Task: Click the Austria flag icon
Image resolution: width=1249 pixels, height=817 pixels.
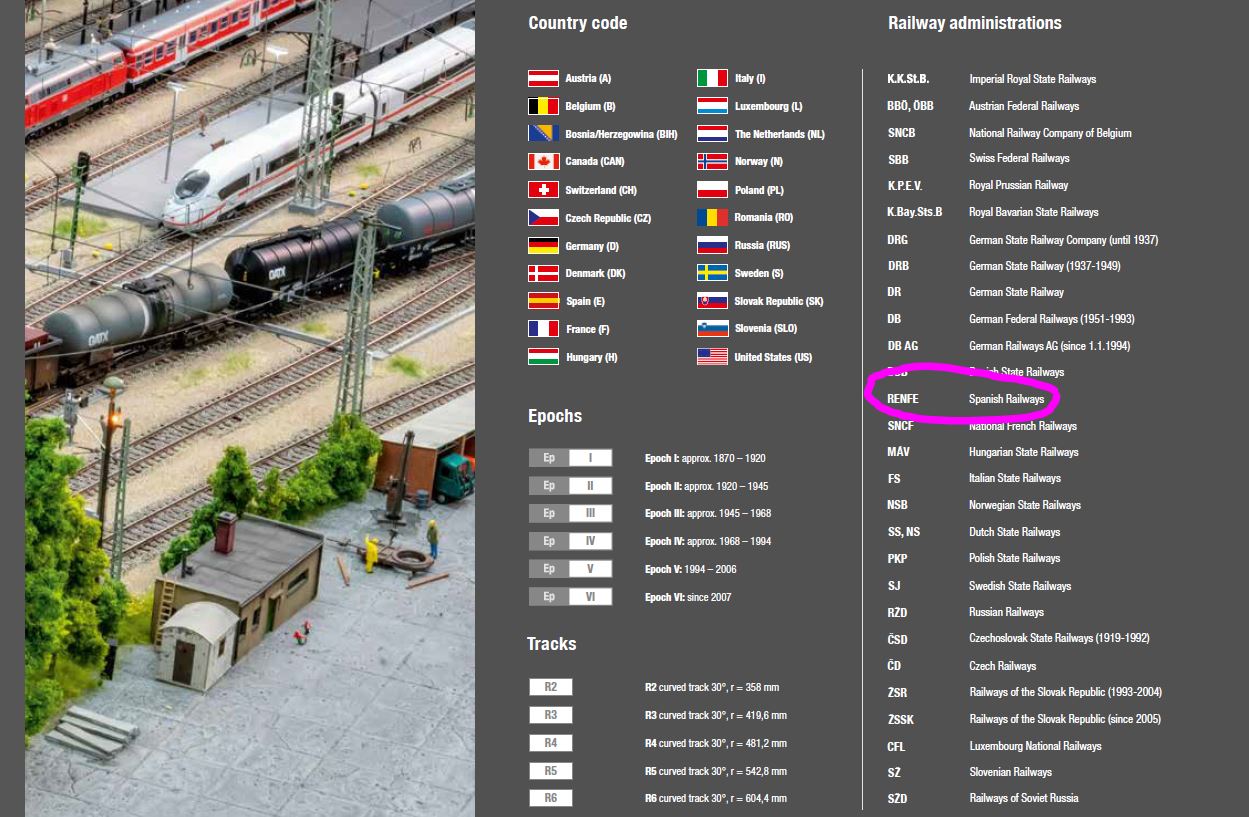Action: point(543,78)
